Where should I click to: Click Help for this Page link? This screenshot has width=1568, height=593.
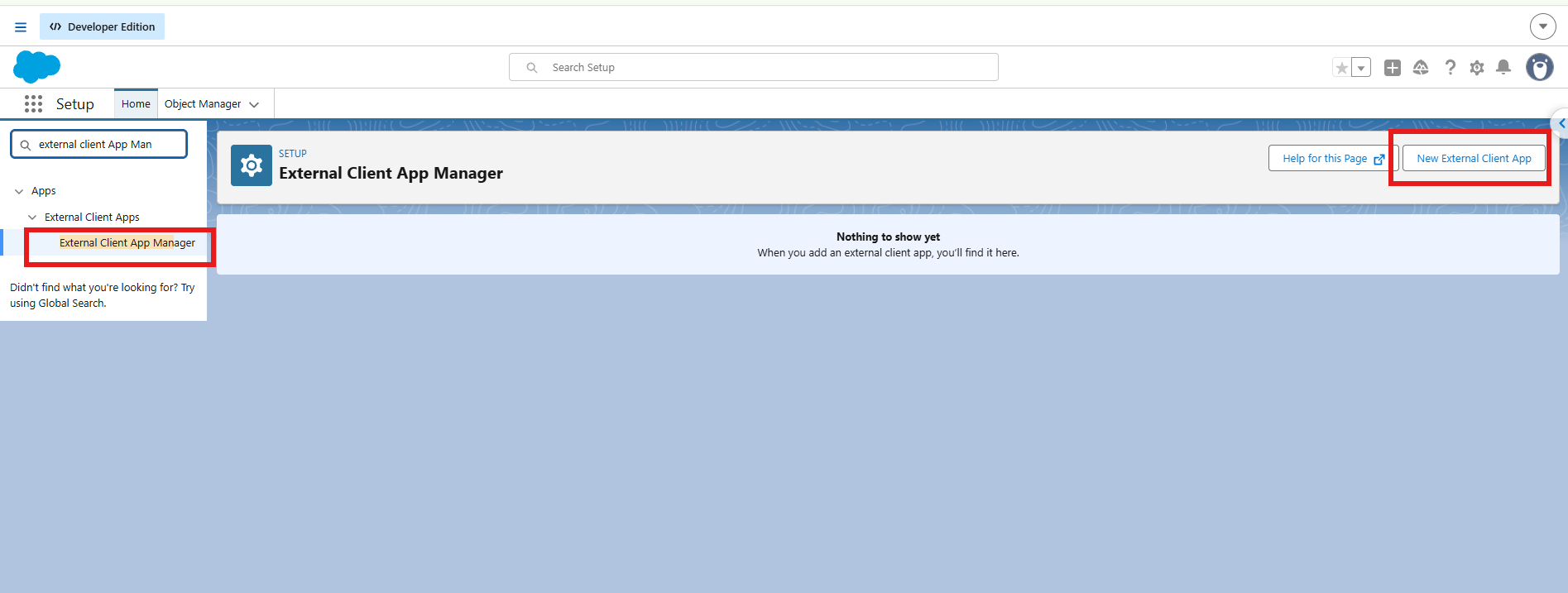click(1333, 158)
